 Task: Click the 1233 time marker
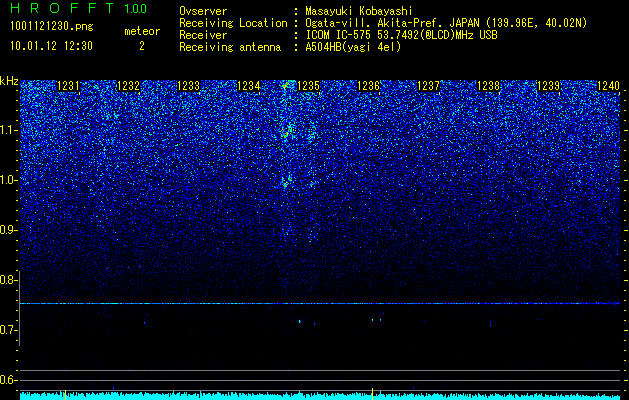[189, 86]
